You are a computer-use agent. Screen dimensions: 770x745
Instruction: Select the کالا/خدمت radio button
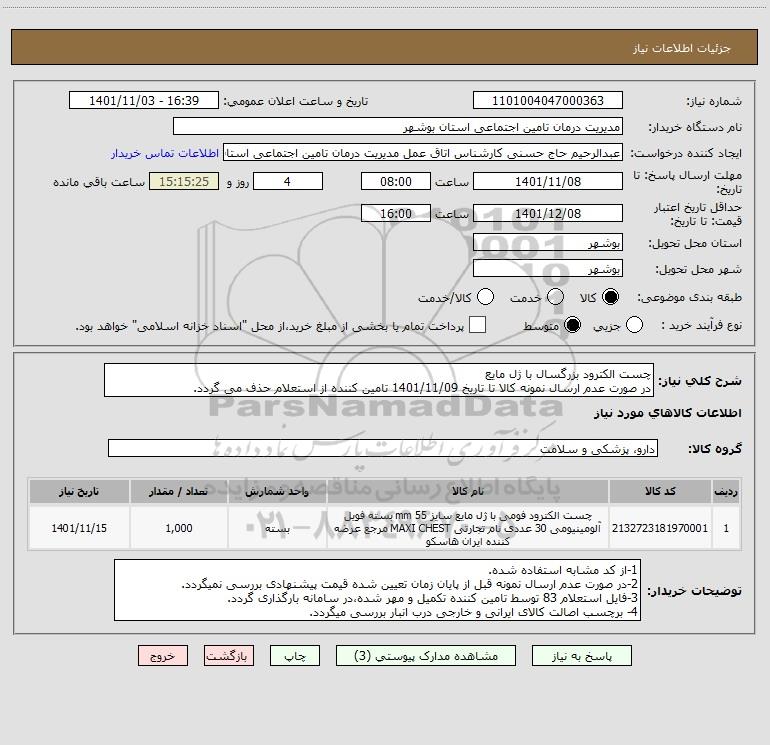click(x=485, y=297)
